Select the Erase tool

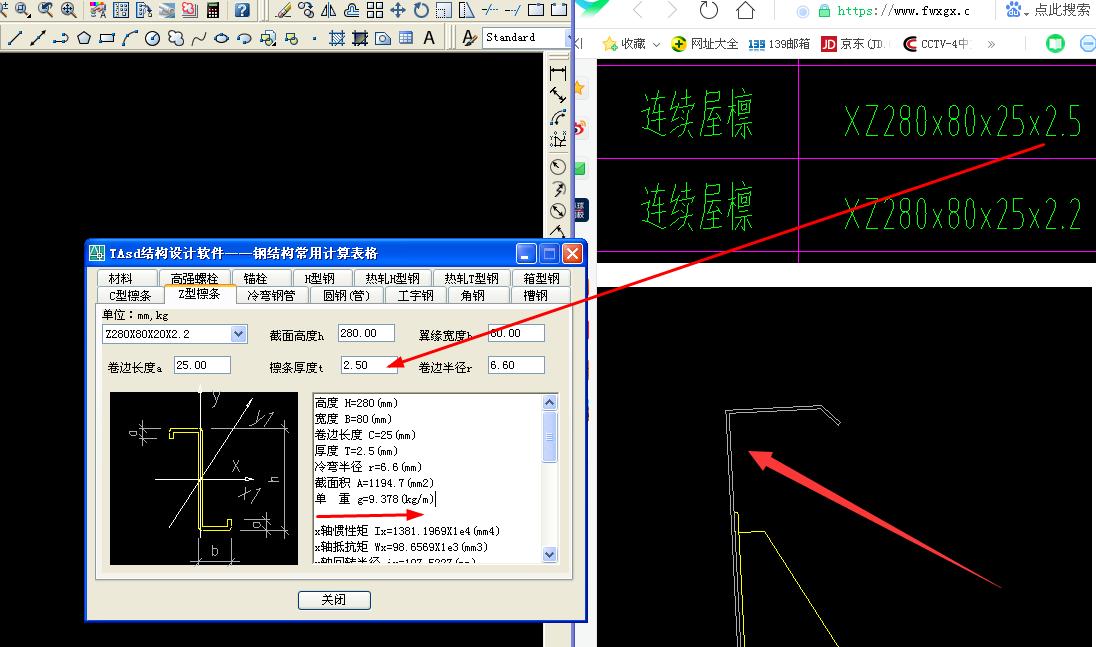click(x=283, y=10)
